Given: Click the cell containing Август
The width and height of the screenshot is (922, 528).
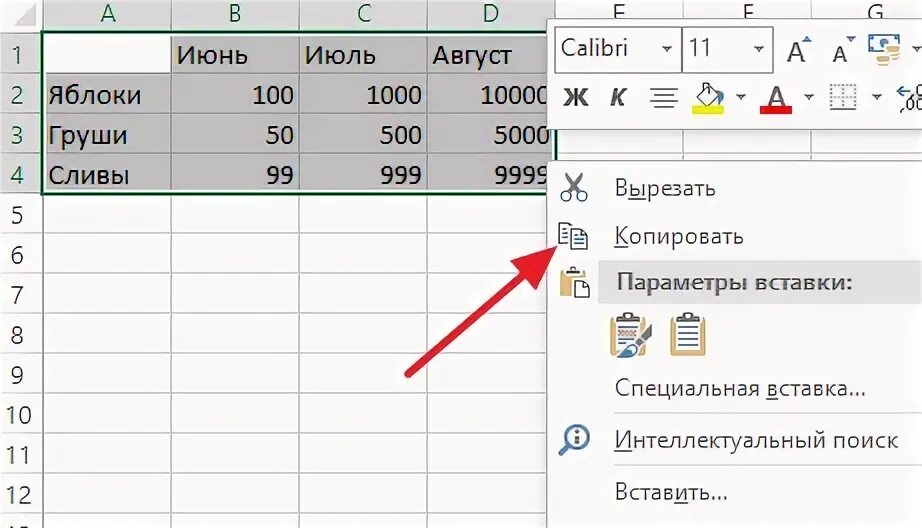Looking at the screenshot, I should click(488, 55).
